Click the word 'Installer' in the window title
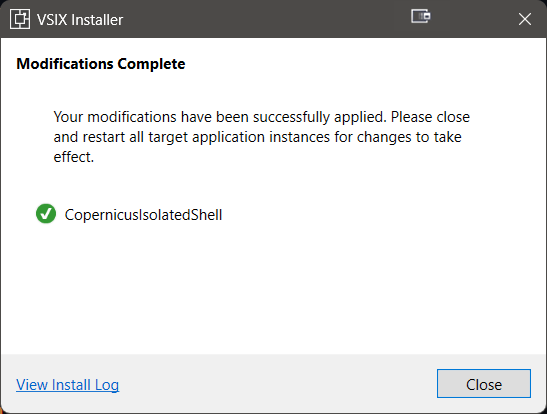Image resolution: width=547 pixels, height=414 pixels. [x=97, y=20]
